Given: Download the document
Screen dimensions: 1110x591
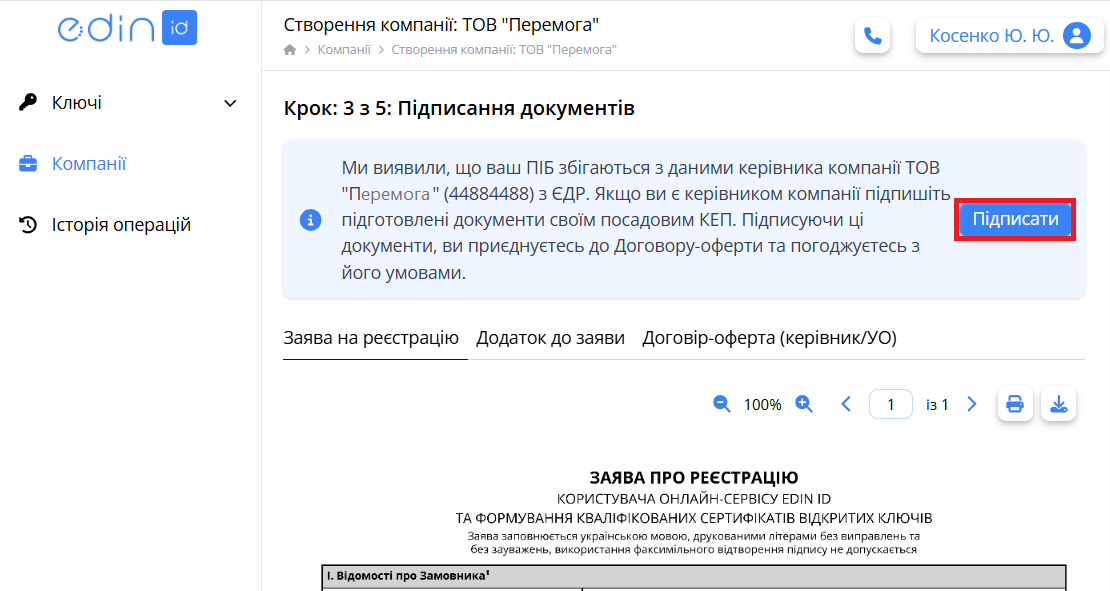Looking at the screenshot, I should tap(1058, 404).
